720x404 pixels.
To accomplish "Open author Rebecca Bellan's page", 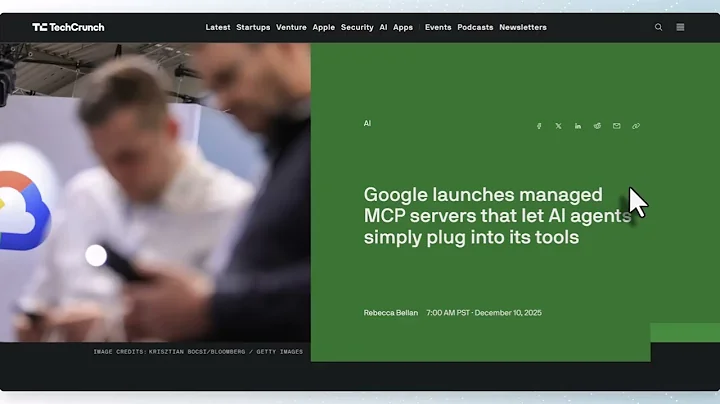I will click(x=391, y=313).
